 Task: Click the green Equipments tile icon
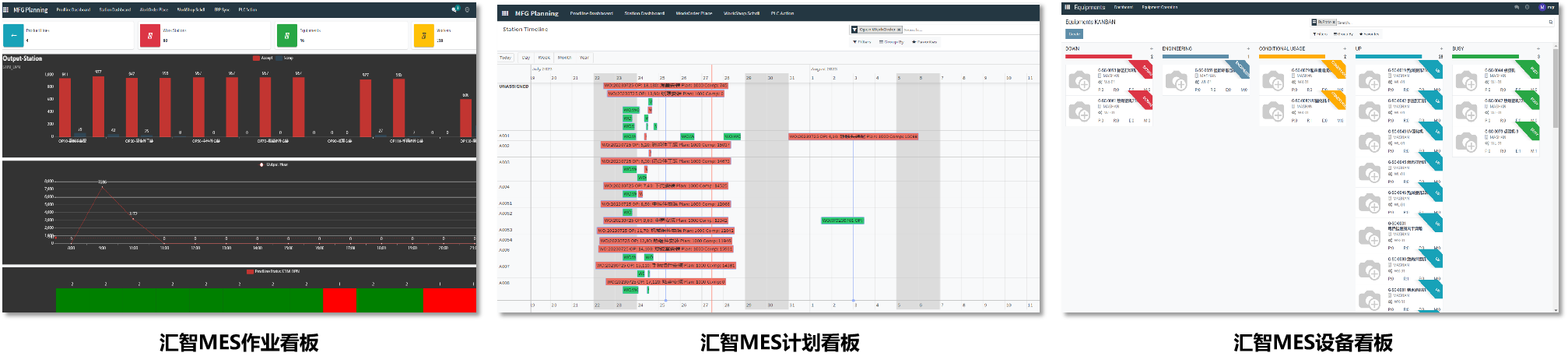pyautogui.click(x=286, y=35)
